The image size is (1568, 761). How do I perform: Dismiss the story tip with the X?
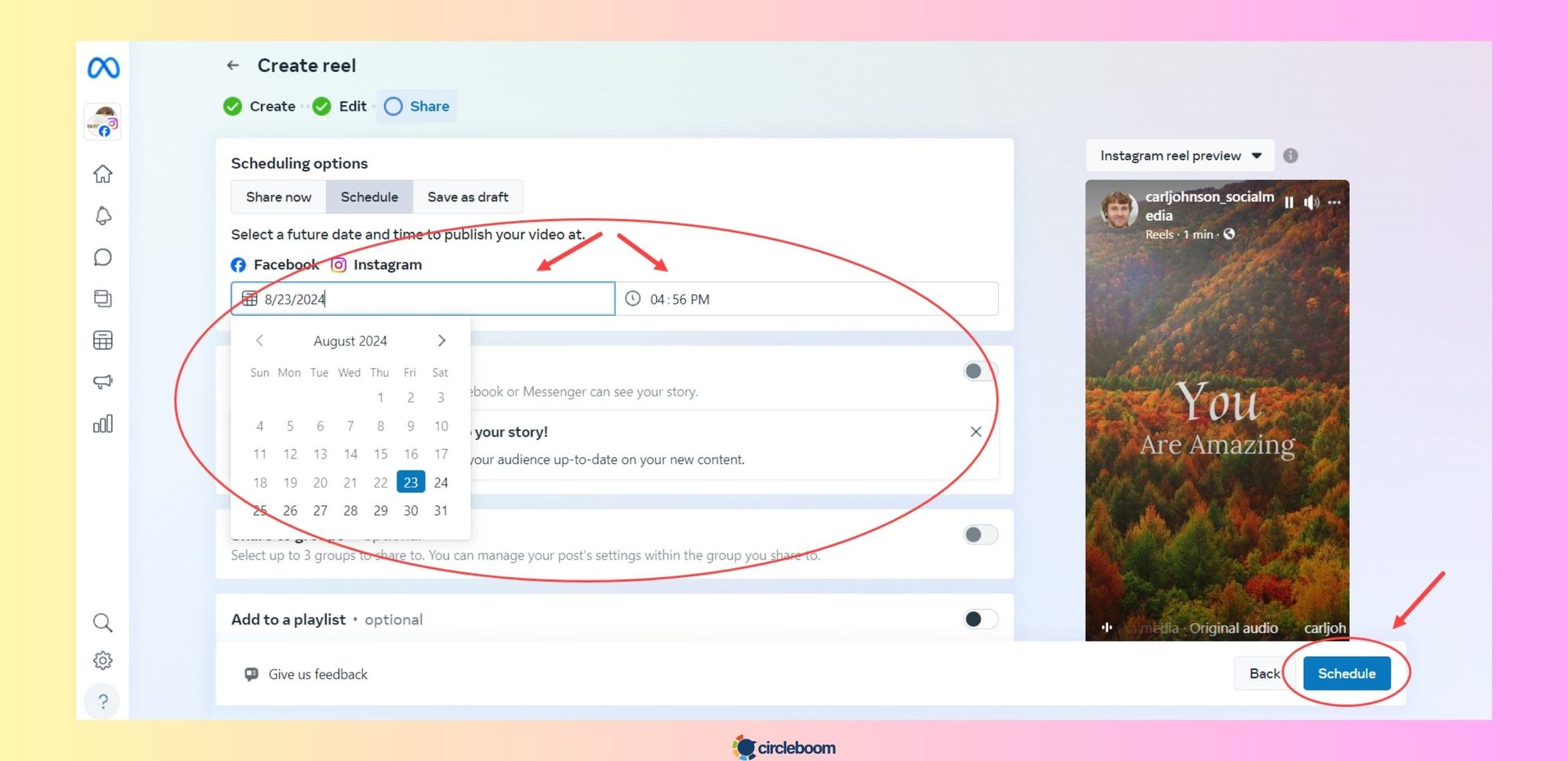[976, 432]
